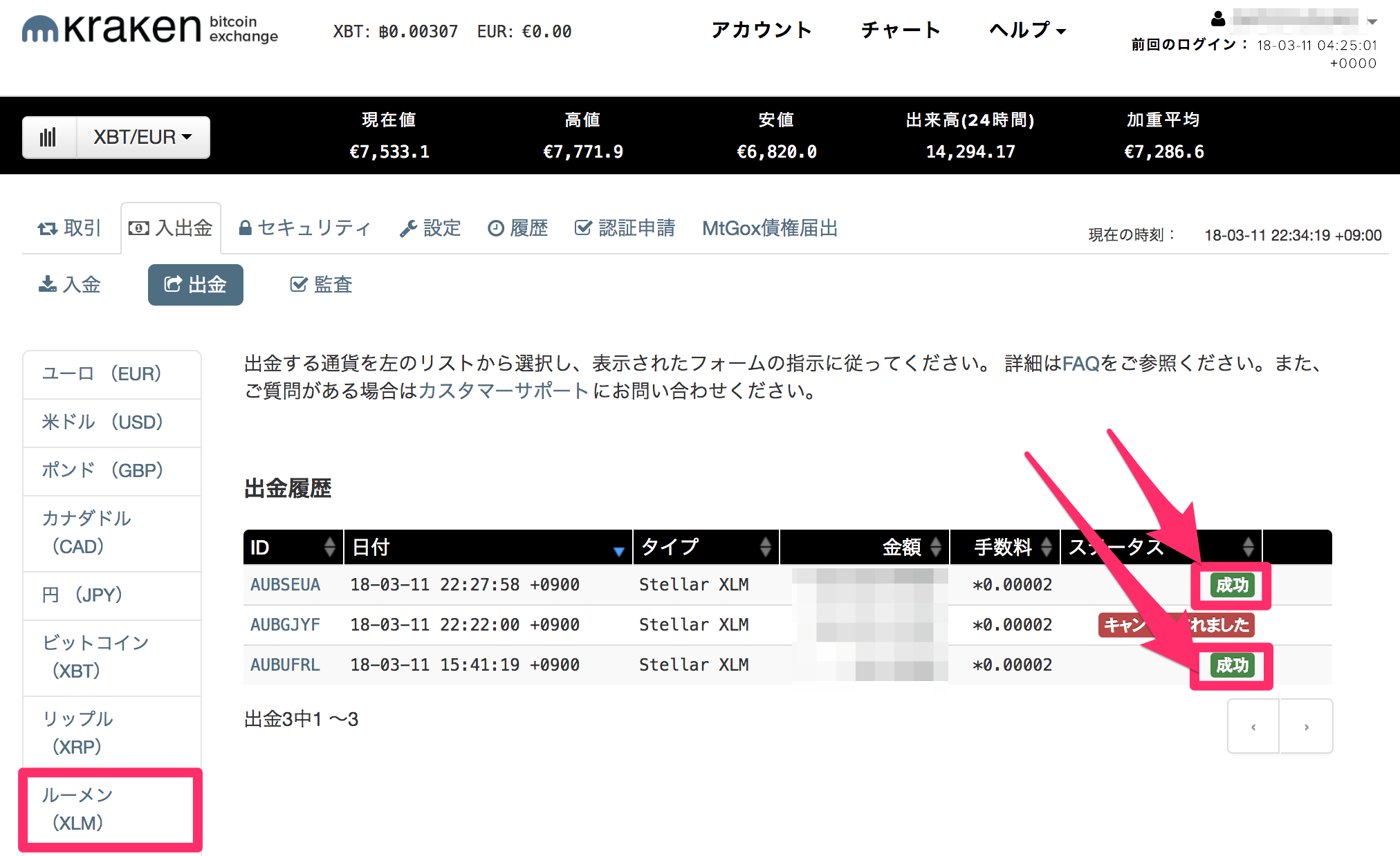Choose ビットコイン (XBT) currency

[112, 658]
